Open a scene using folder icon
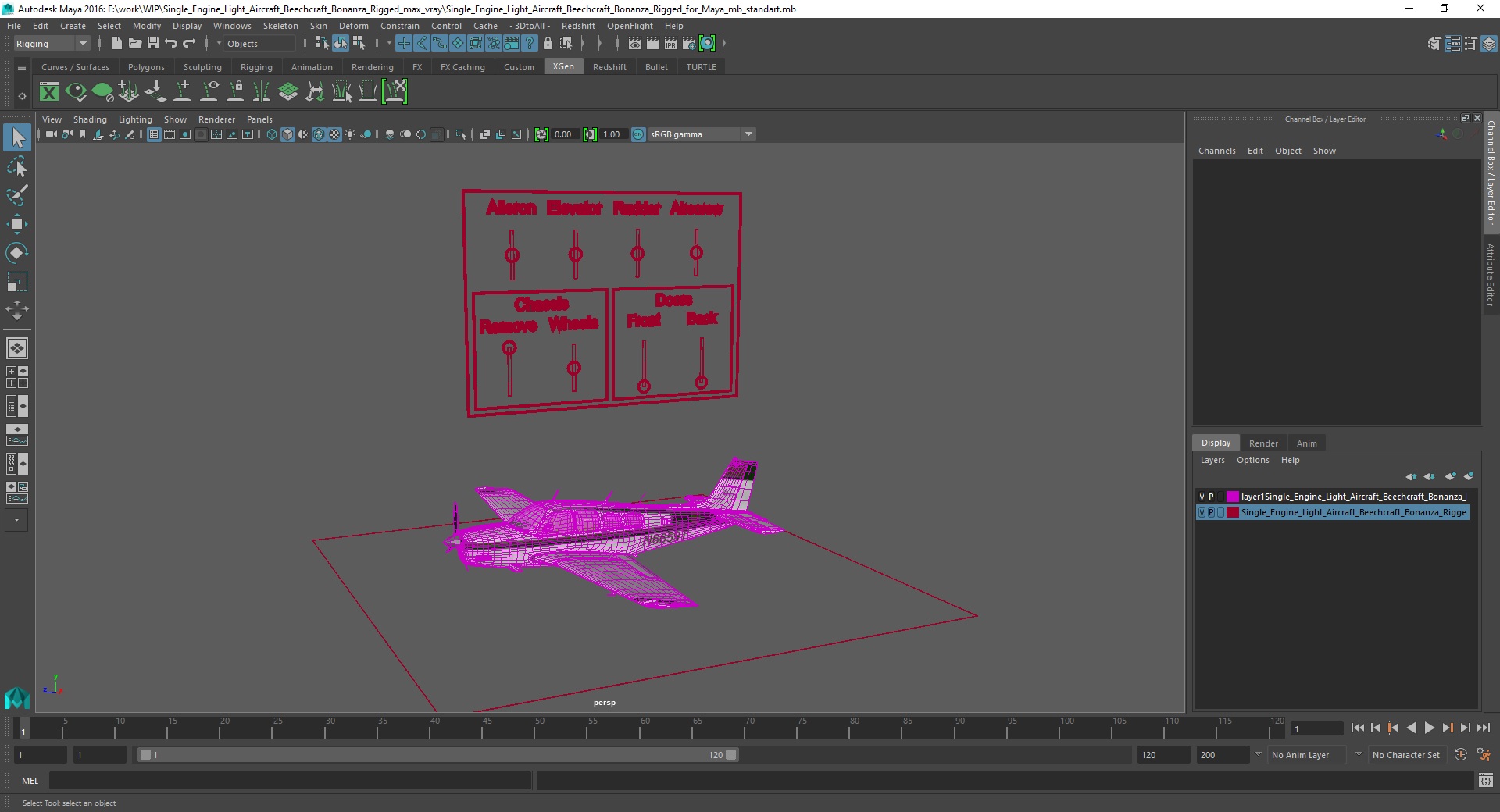The height and width of the screenshot is (812, 1500). coord(135,44)
